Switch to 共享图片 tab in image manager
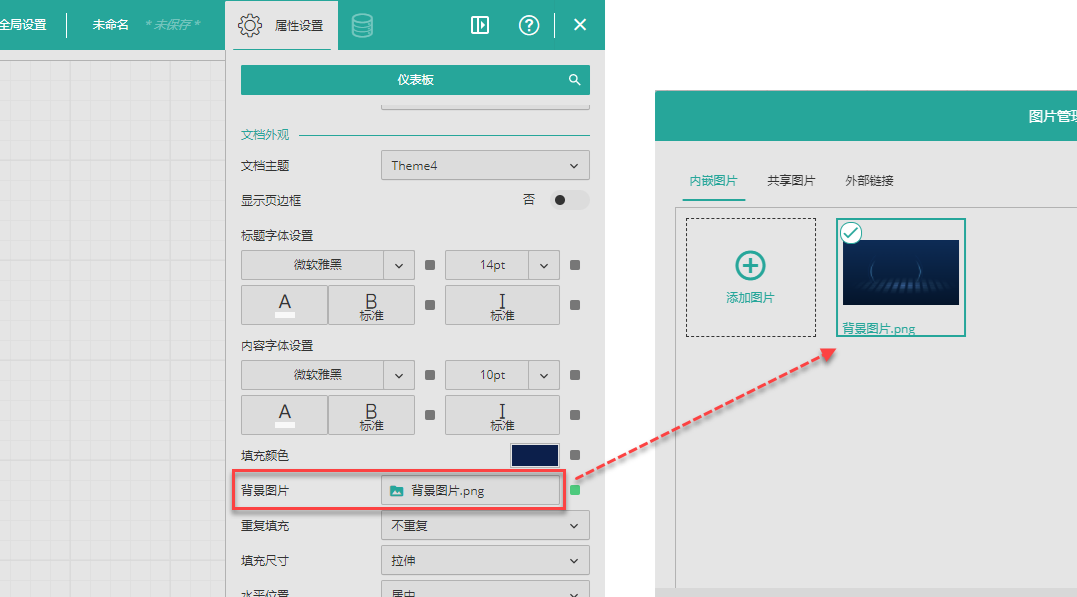The image size is (1077, 597). tap(791, 181)
